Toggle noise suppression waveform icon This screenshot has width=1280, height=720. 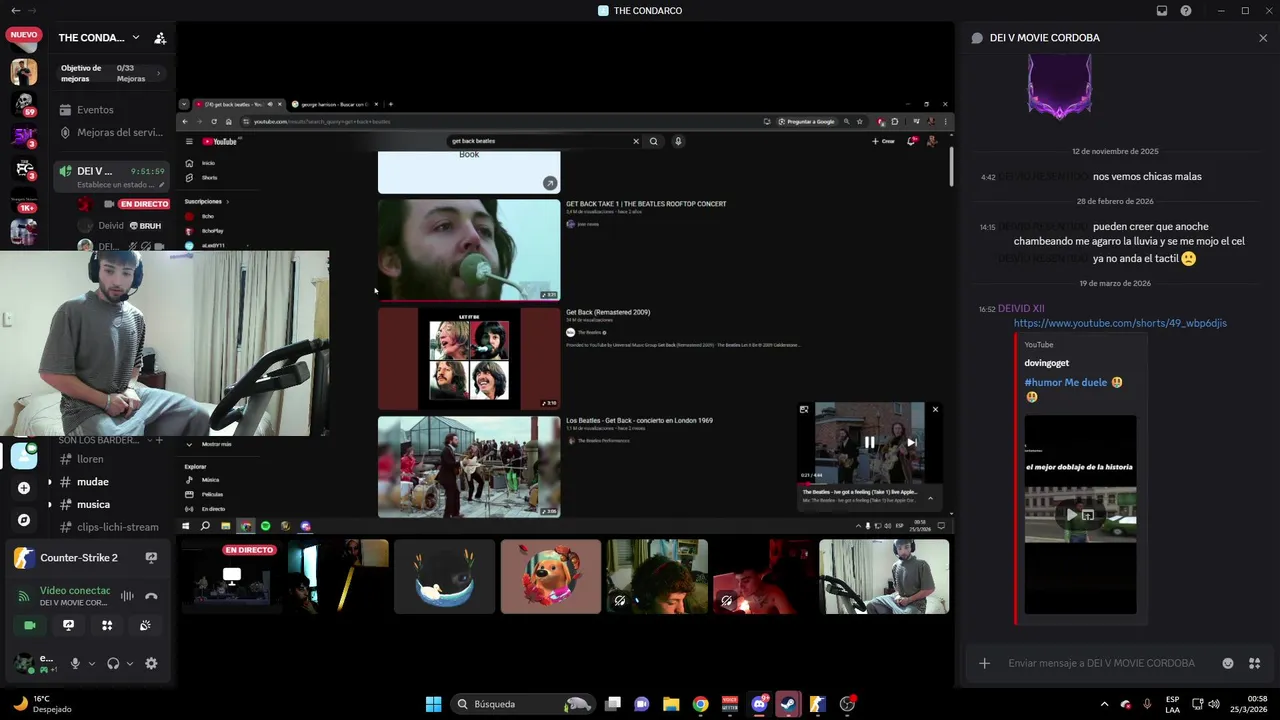127,596
